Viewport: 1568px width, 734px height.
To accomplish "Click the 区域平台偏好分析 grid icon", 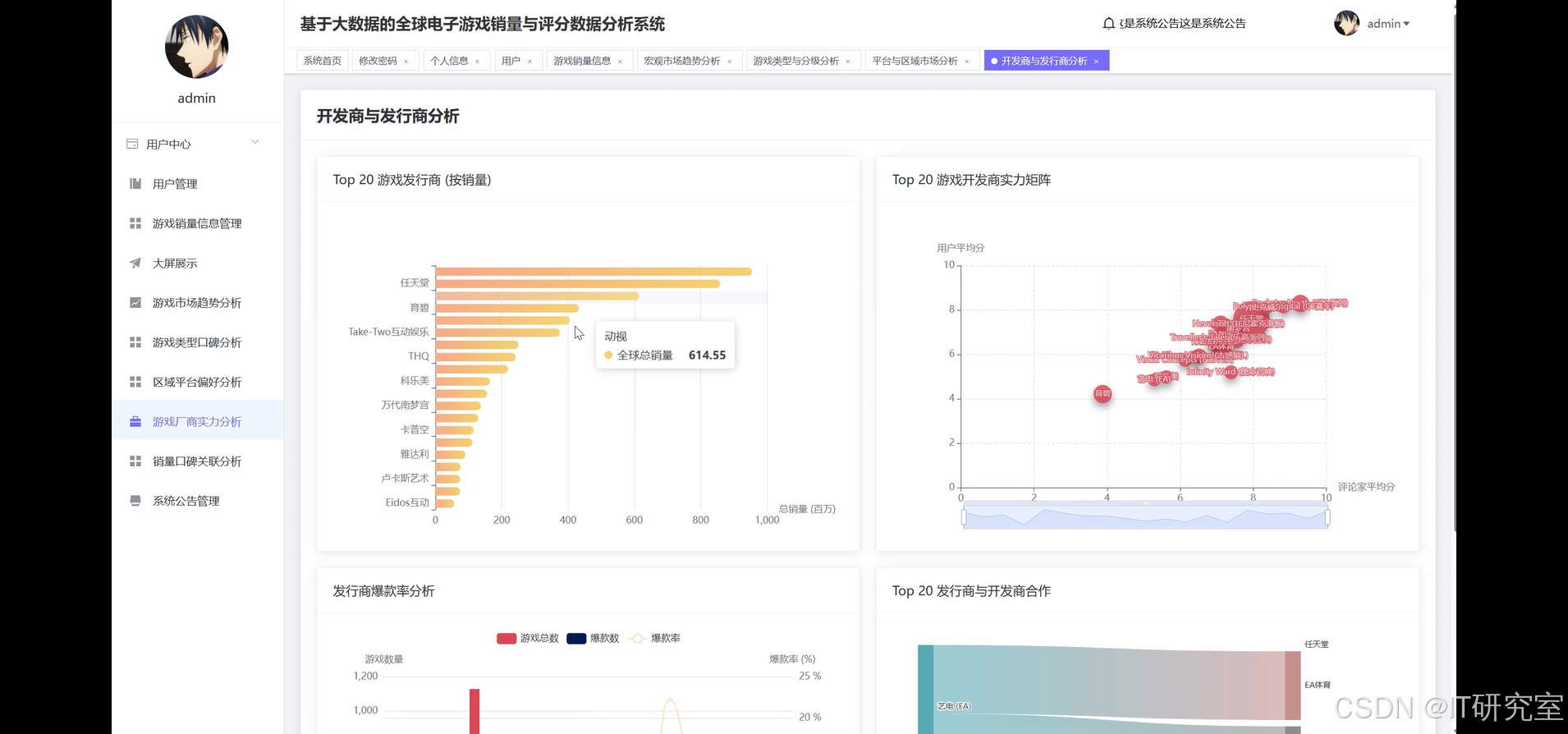I will [135, 382].
